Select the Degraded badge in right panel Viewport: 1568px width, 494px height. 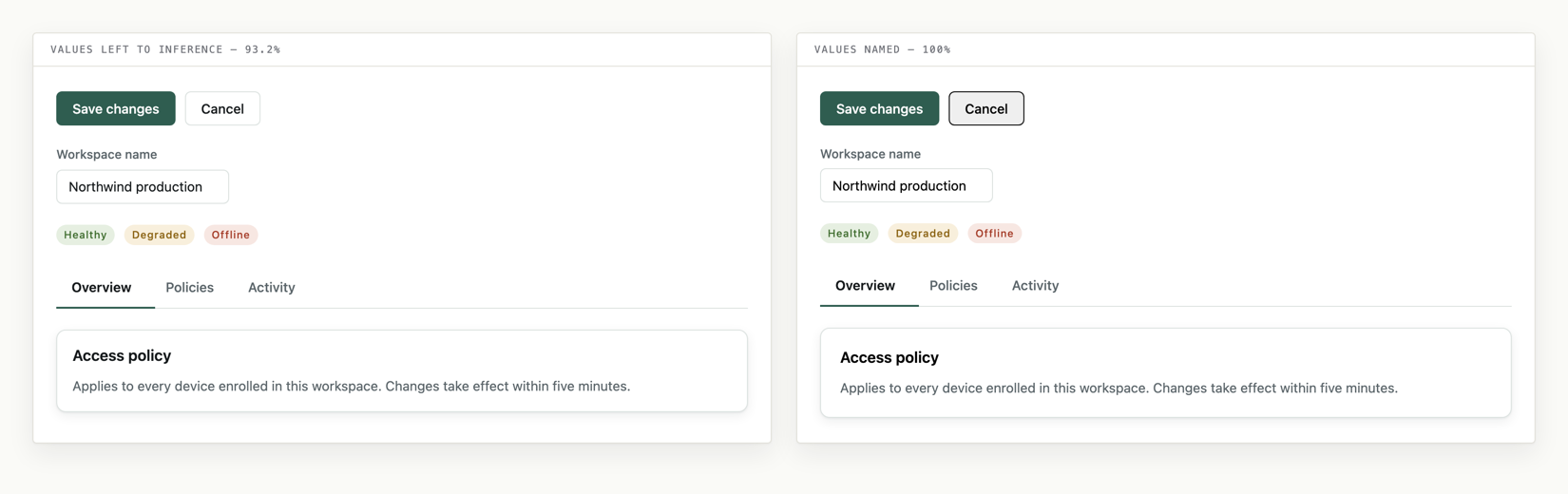(x=923, y=233)
